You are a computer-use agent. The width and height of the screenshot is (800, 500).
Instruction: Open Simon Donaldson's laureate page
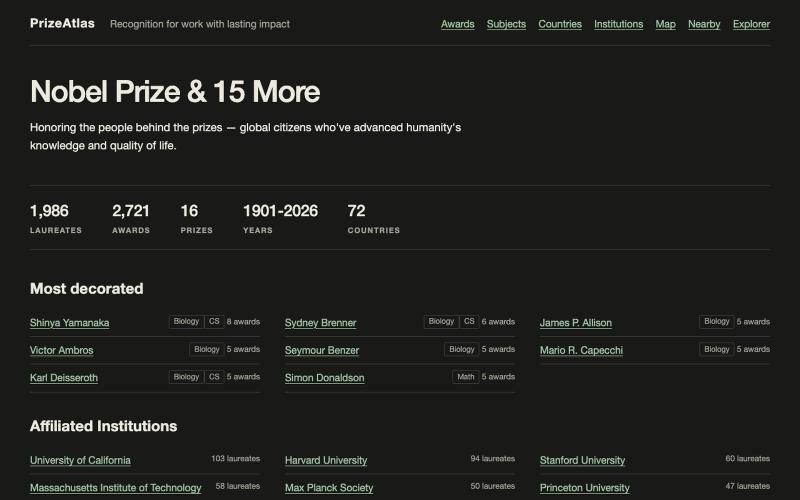tap(324, 378)
